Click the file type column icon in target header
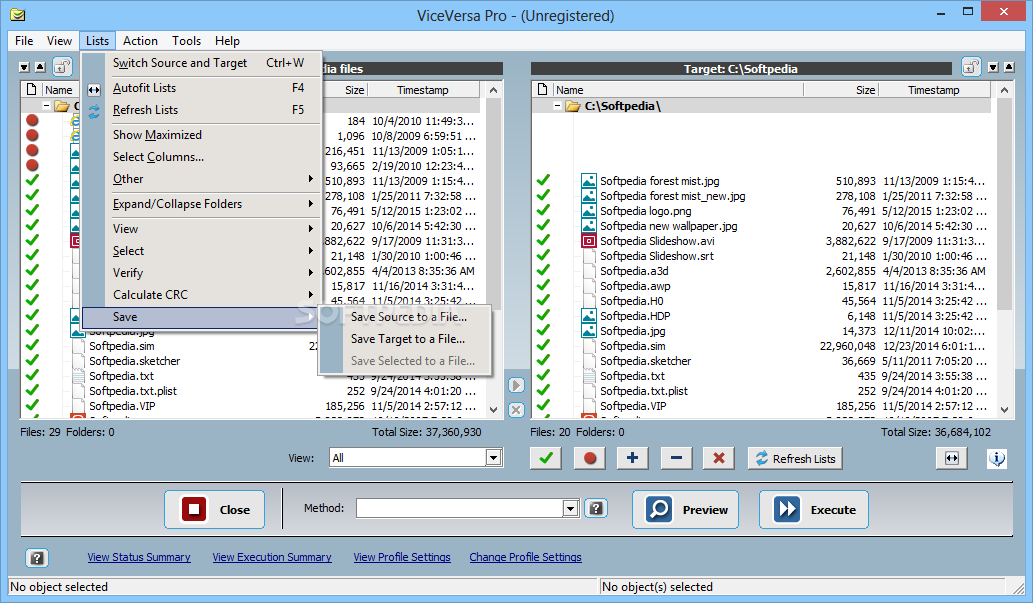This screenshot has height=603, width=1033. pos(542,90)
